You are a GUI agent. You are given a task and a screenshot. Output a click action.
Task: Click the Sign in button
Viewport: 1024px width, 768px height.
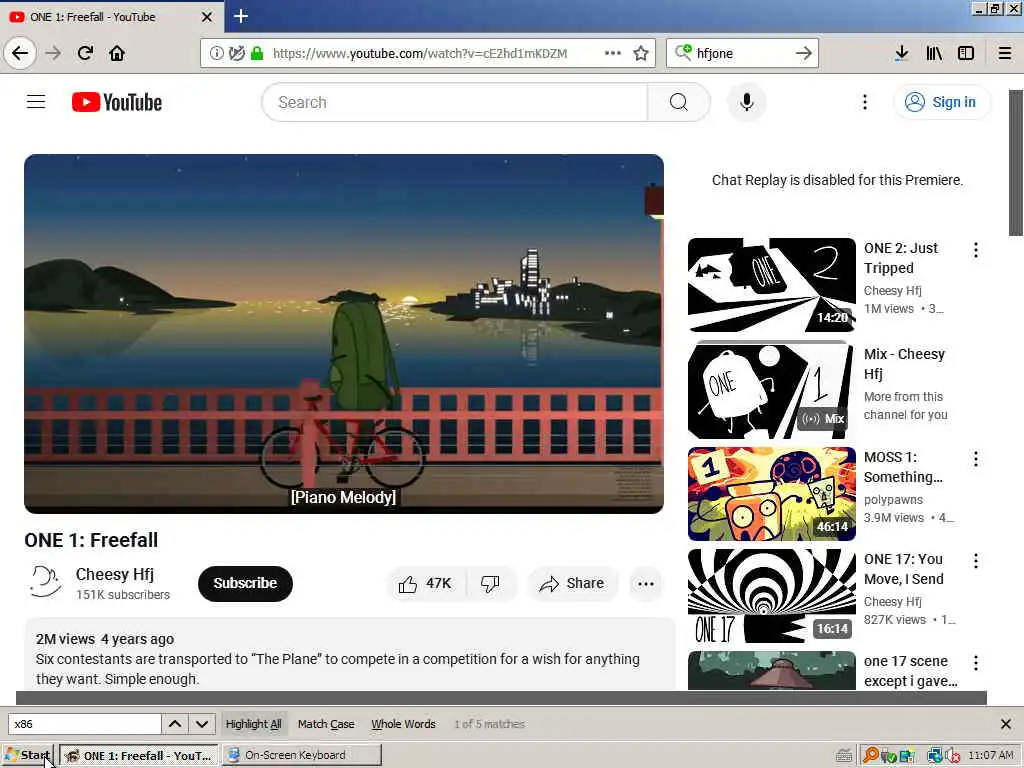pyautogui.click(x=940, y=102)
